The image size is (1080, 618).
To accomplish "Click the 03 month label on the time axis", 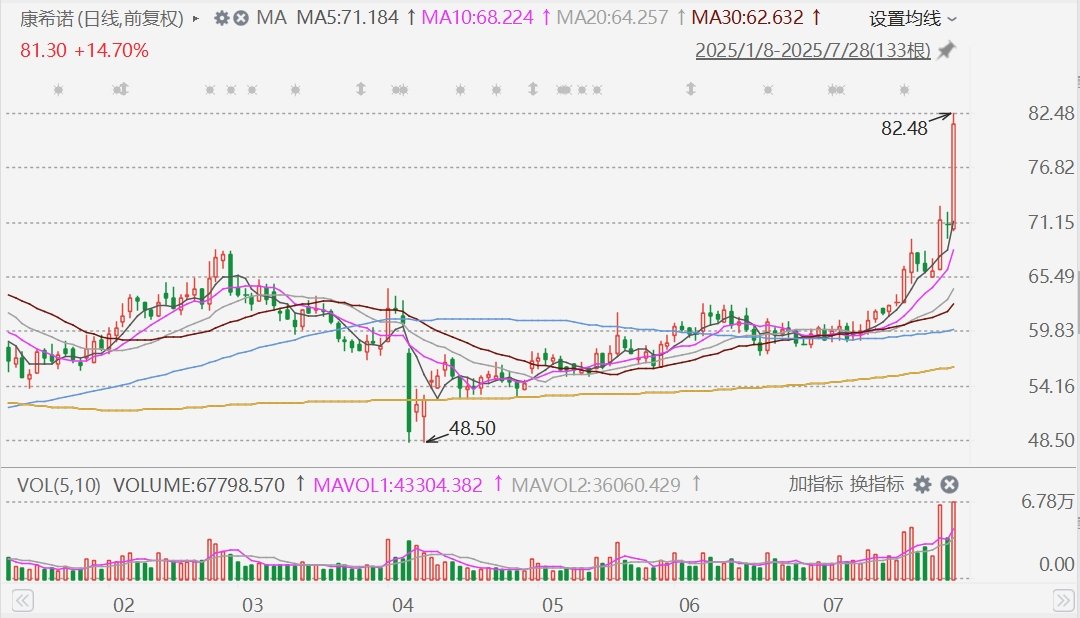I will click(253, 605).
